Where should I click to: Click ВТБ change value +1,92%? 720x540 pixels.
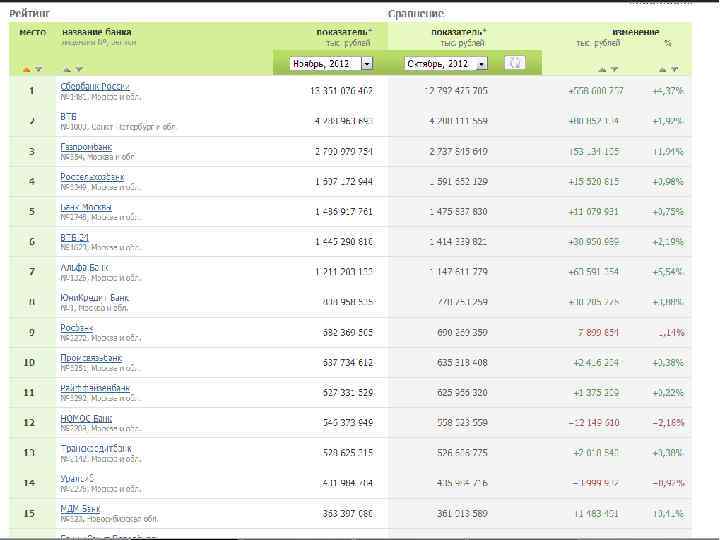(668, 121)
